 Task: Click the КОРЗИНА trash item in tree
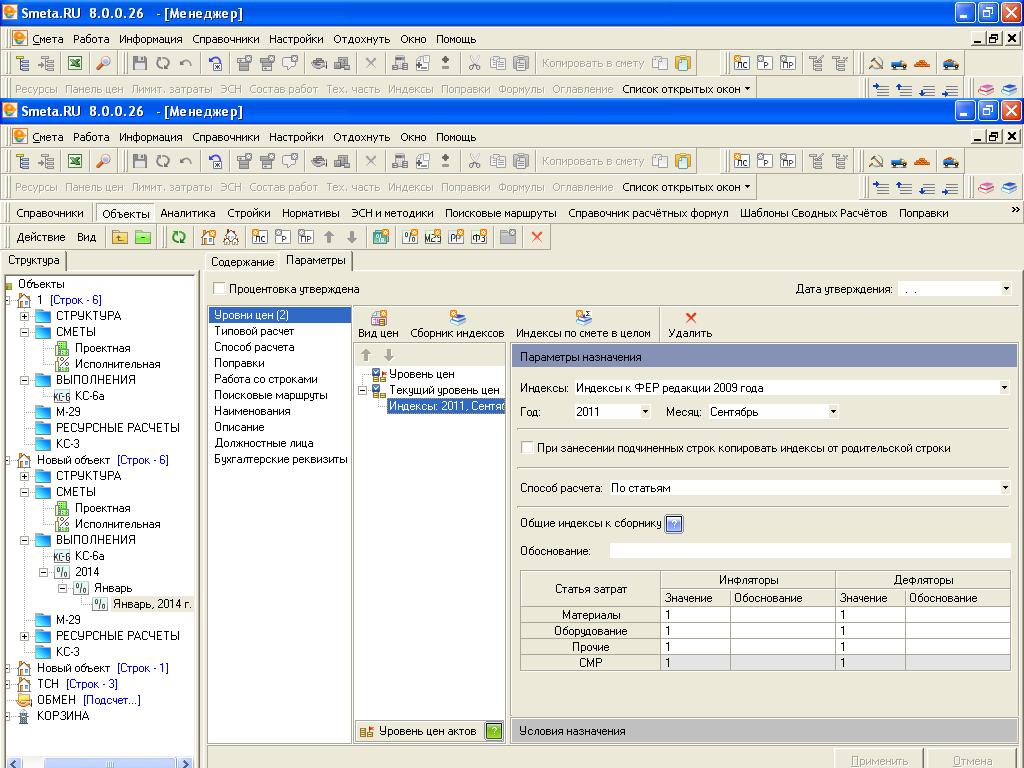(x=62, y=716)
